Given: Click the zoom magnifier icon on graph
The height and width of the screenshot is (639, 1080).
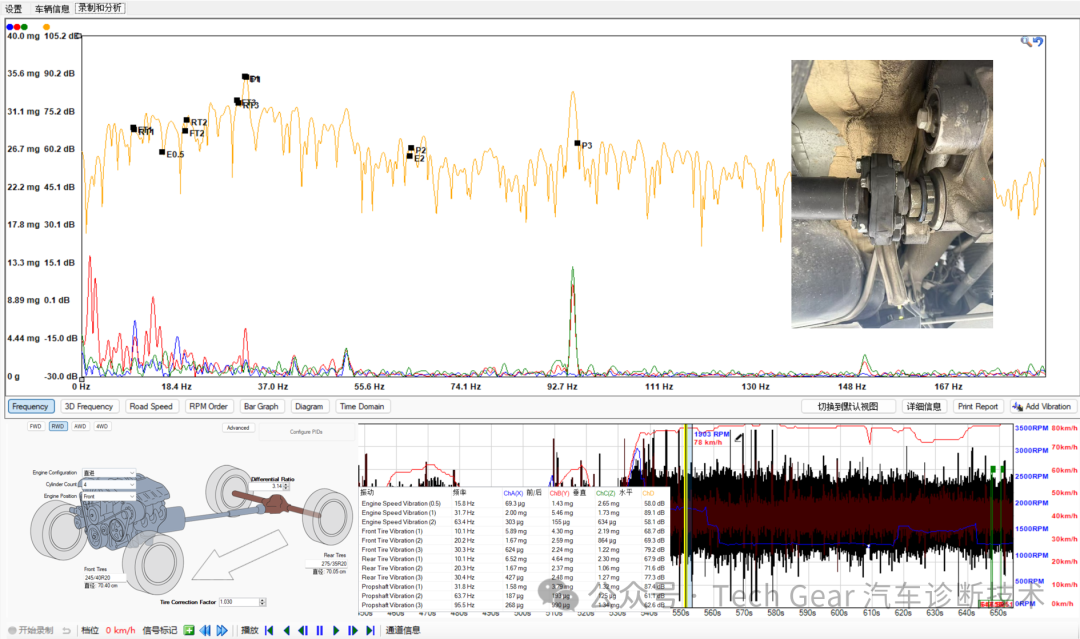Looking at the screenshot, I should pos(1026,41).
